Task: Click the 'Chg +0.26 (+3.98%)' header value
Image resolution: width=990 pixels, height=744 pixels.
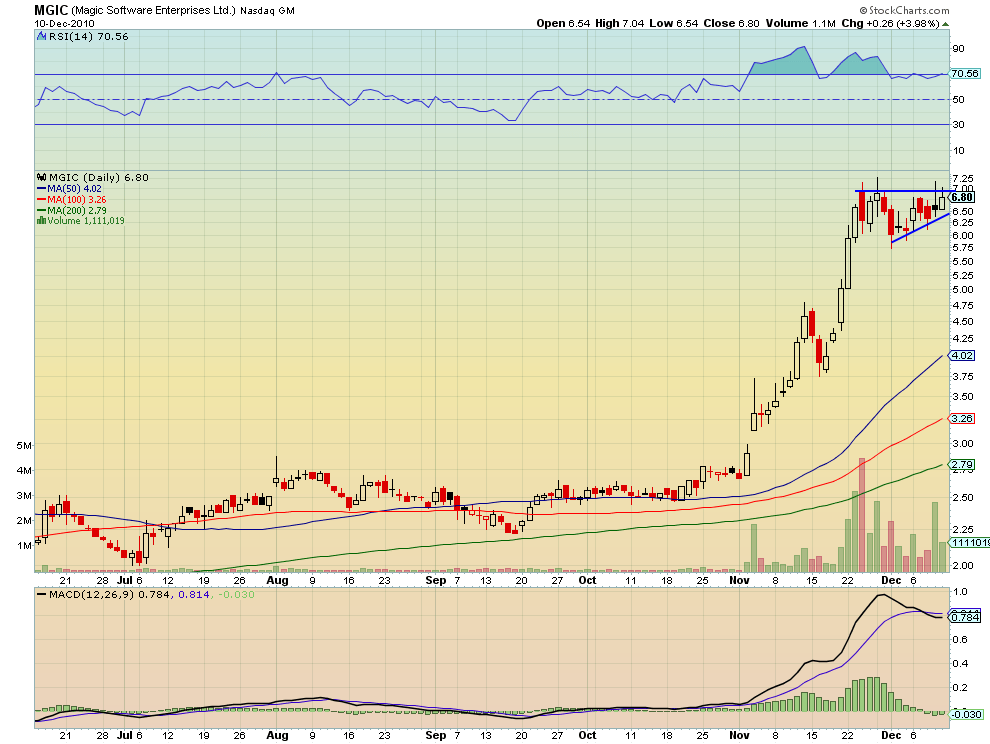Action: (890, 23)
